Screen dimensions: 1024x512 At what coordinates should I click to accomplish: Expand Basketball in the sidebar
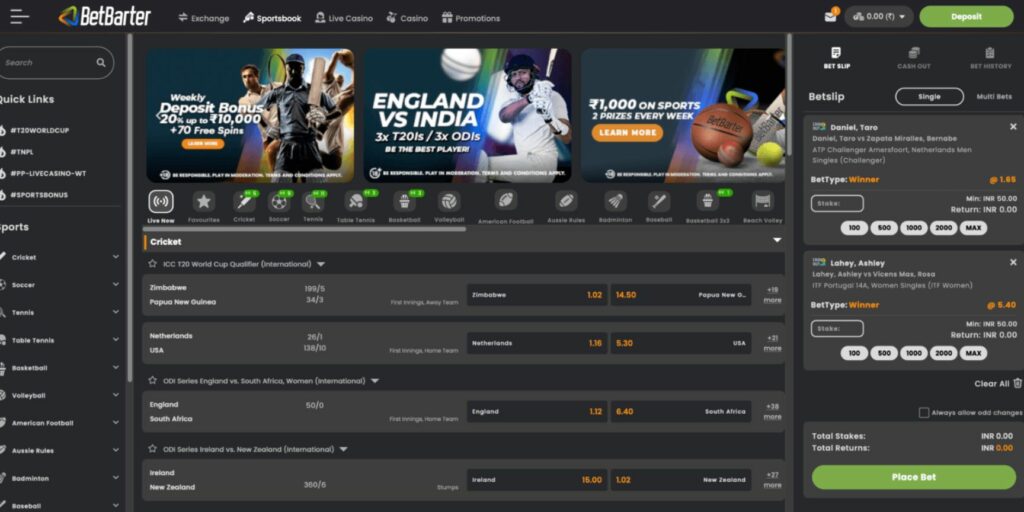(116, 368)
